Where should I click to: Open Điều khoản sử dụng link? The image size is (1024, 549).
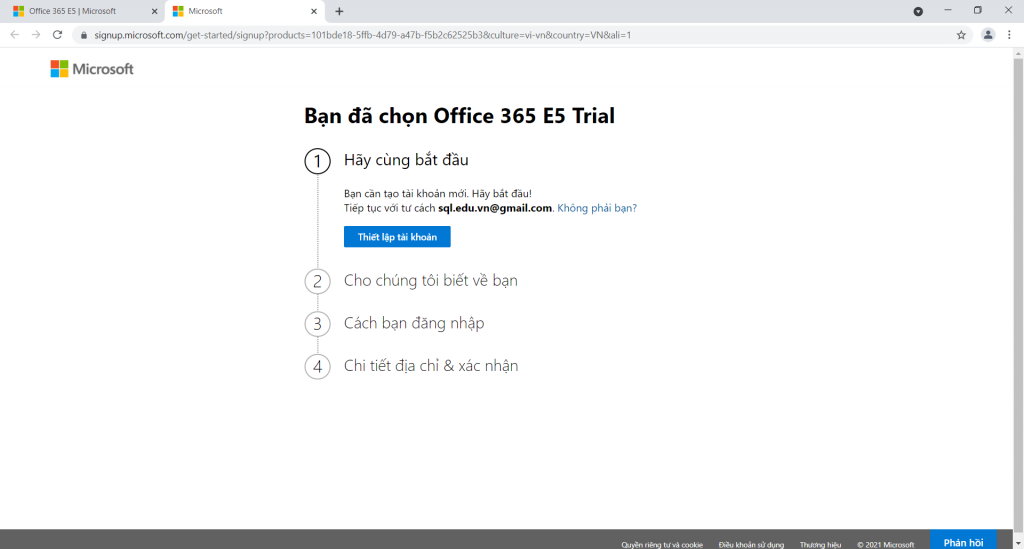[751, 544]
